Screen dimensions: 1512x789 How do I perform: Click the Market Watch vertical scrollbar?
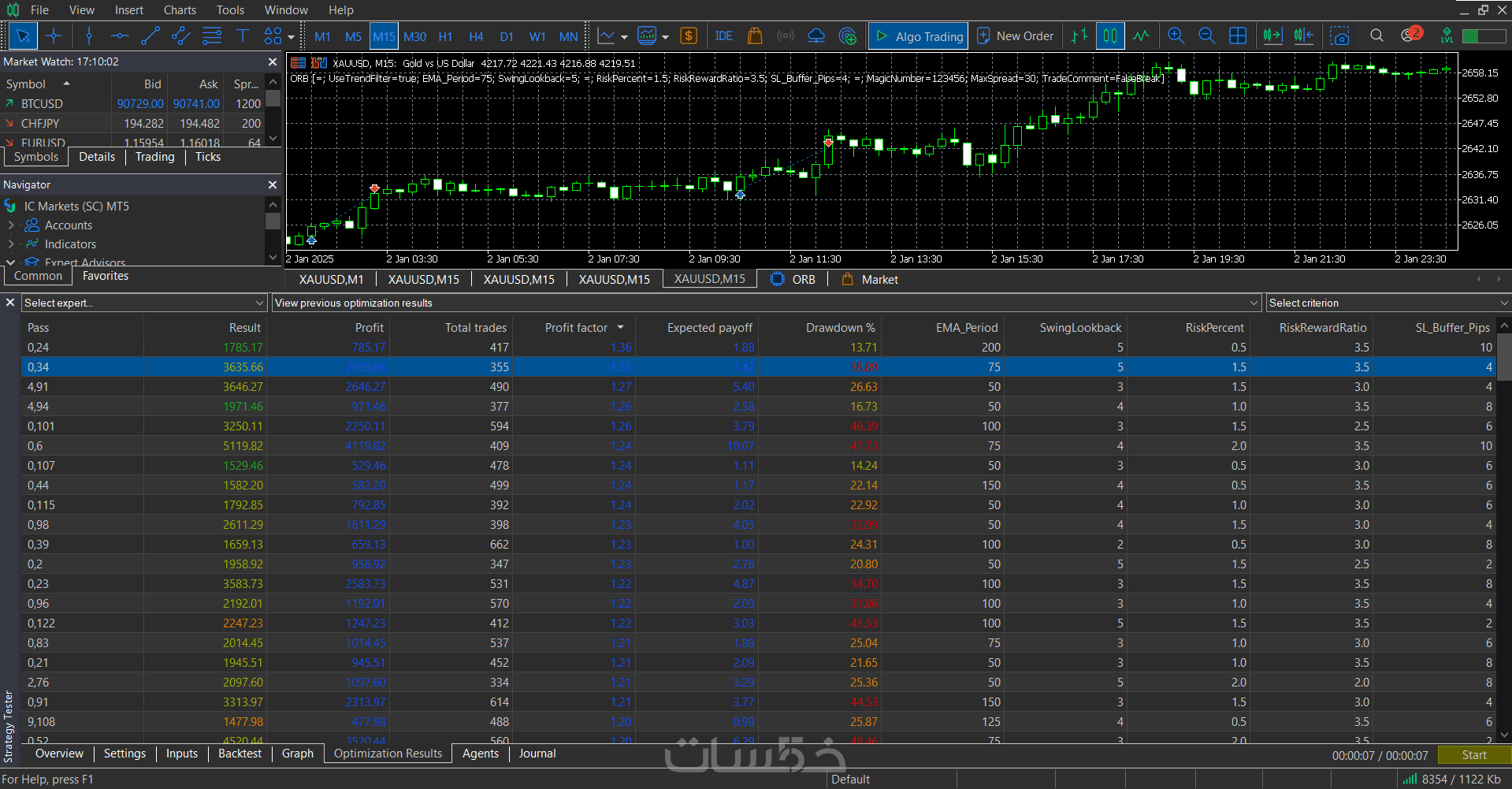[x=273, y=110]
